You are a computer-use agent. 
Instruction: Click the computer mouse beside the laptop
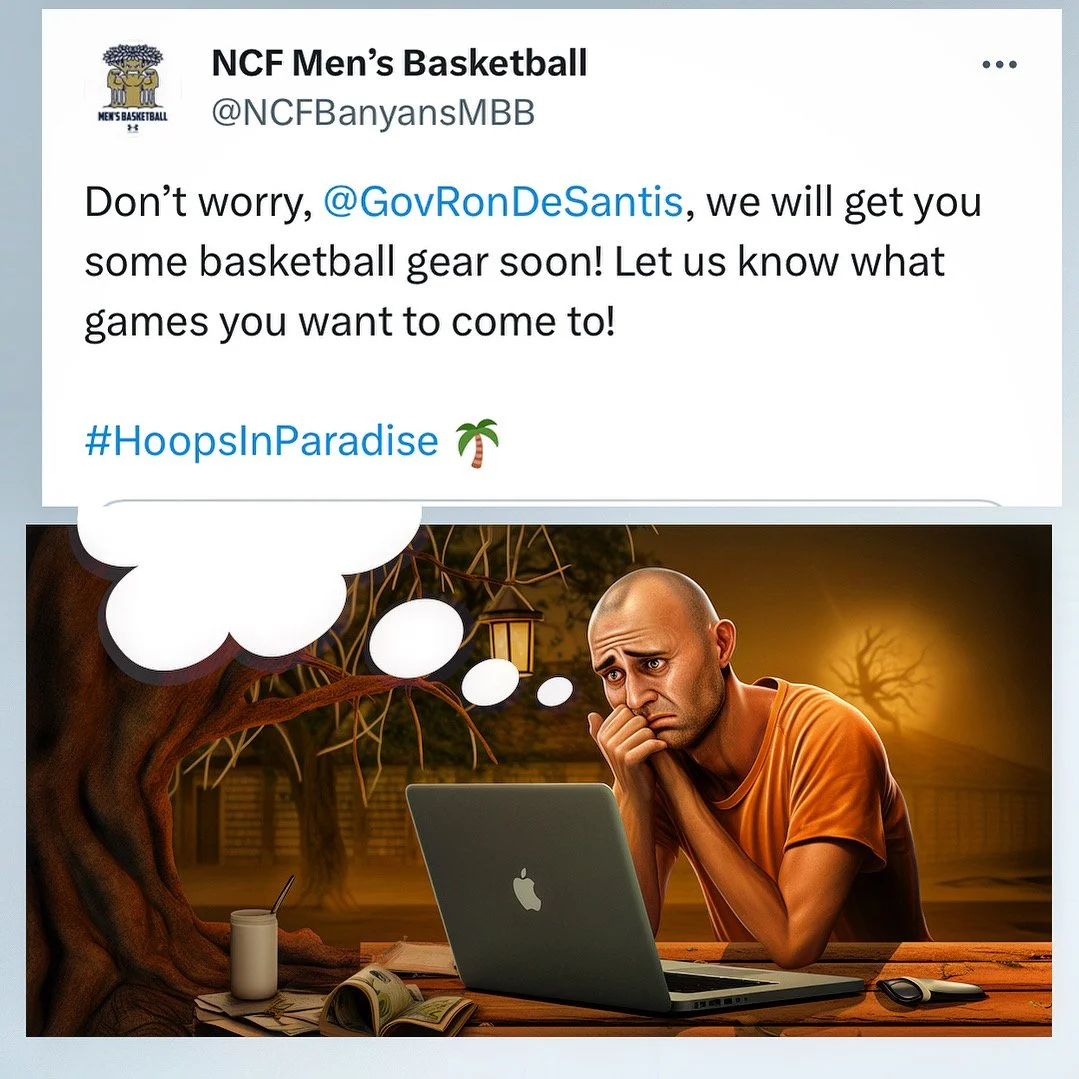(x=929, y=989)
